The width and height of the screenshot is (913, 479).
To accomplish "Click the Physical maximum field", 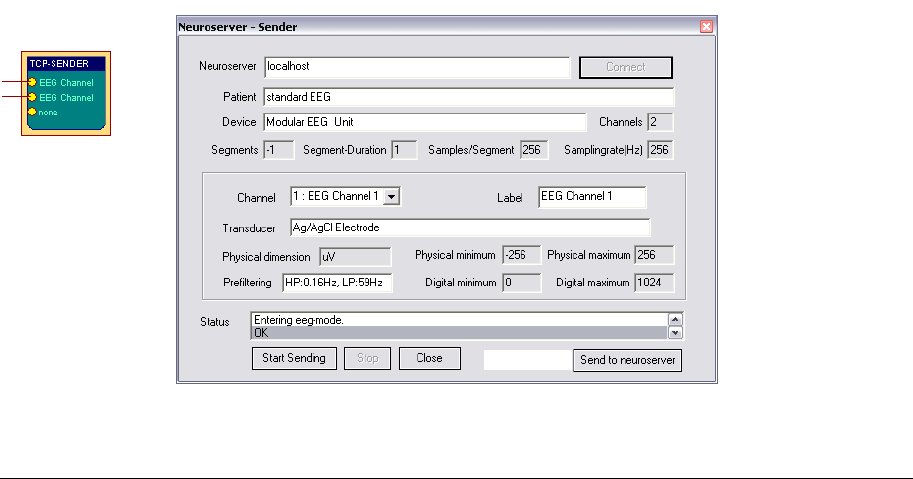I will [x=654, y=255].
